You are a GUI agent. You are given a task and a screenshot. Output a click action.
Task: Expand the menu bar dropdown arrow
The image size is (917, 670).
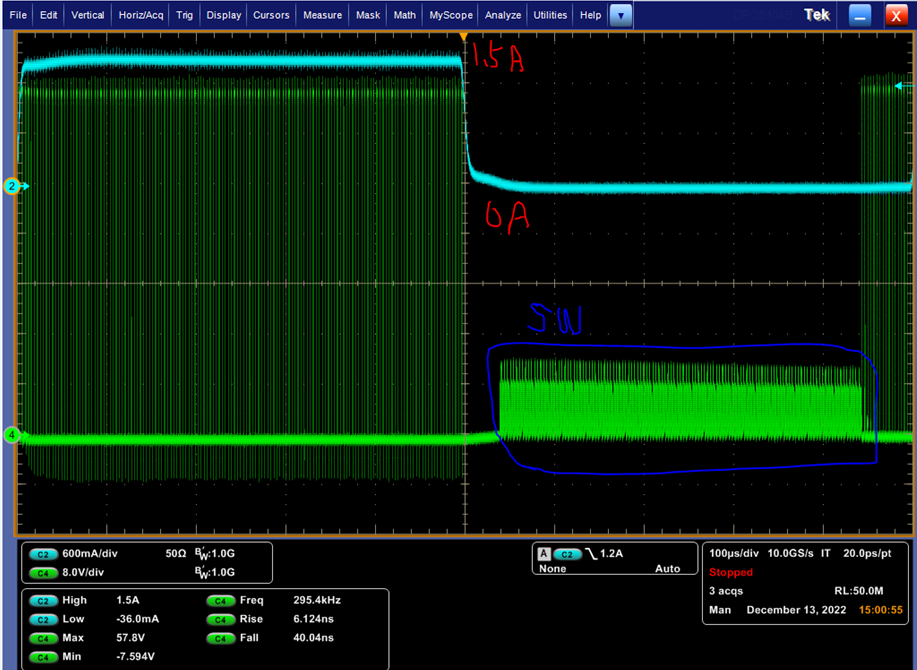click(621, 15)
